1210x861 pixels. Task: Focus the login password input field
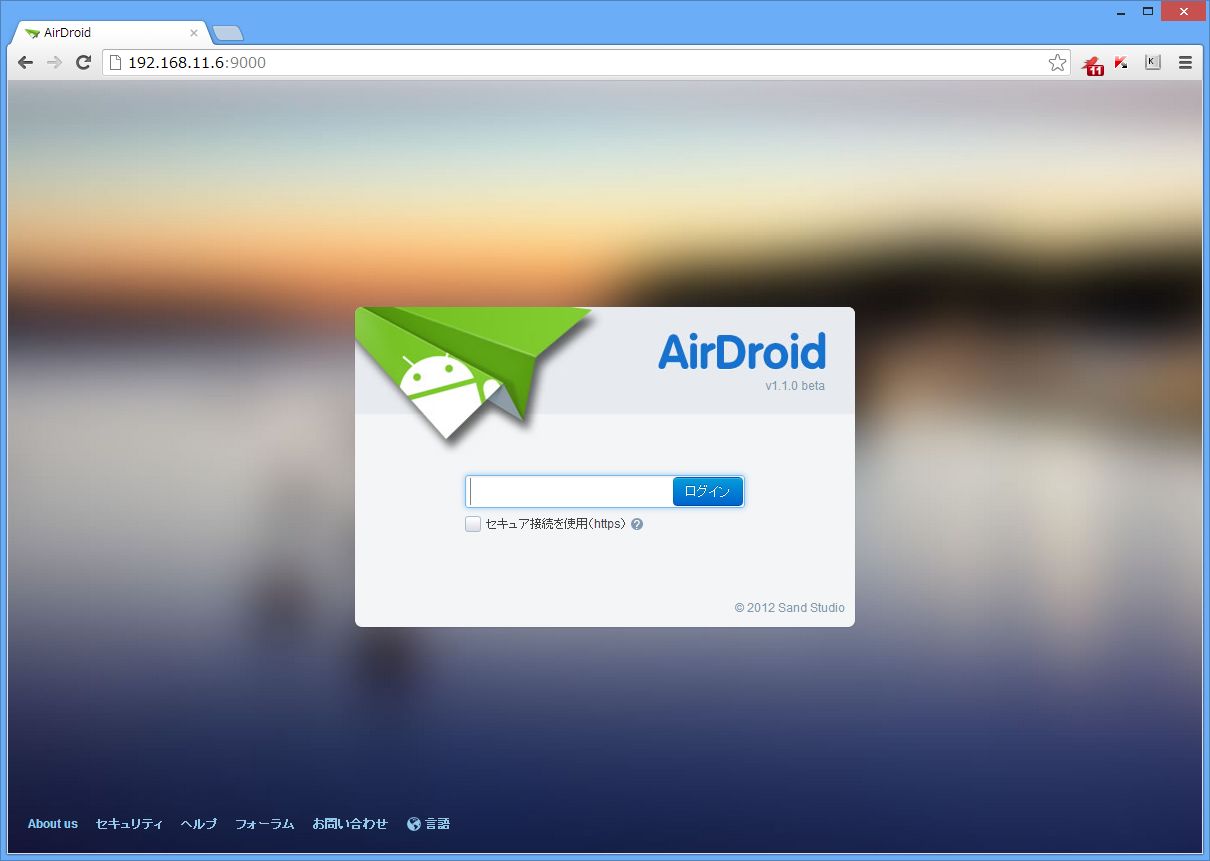(x=570, y=491)
